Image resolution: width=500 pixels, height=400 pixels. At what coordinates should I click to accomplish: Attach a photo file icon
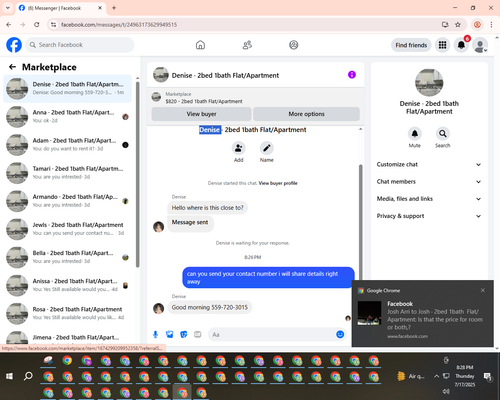[x=169, y=334]
